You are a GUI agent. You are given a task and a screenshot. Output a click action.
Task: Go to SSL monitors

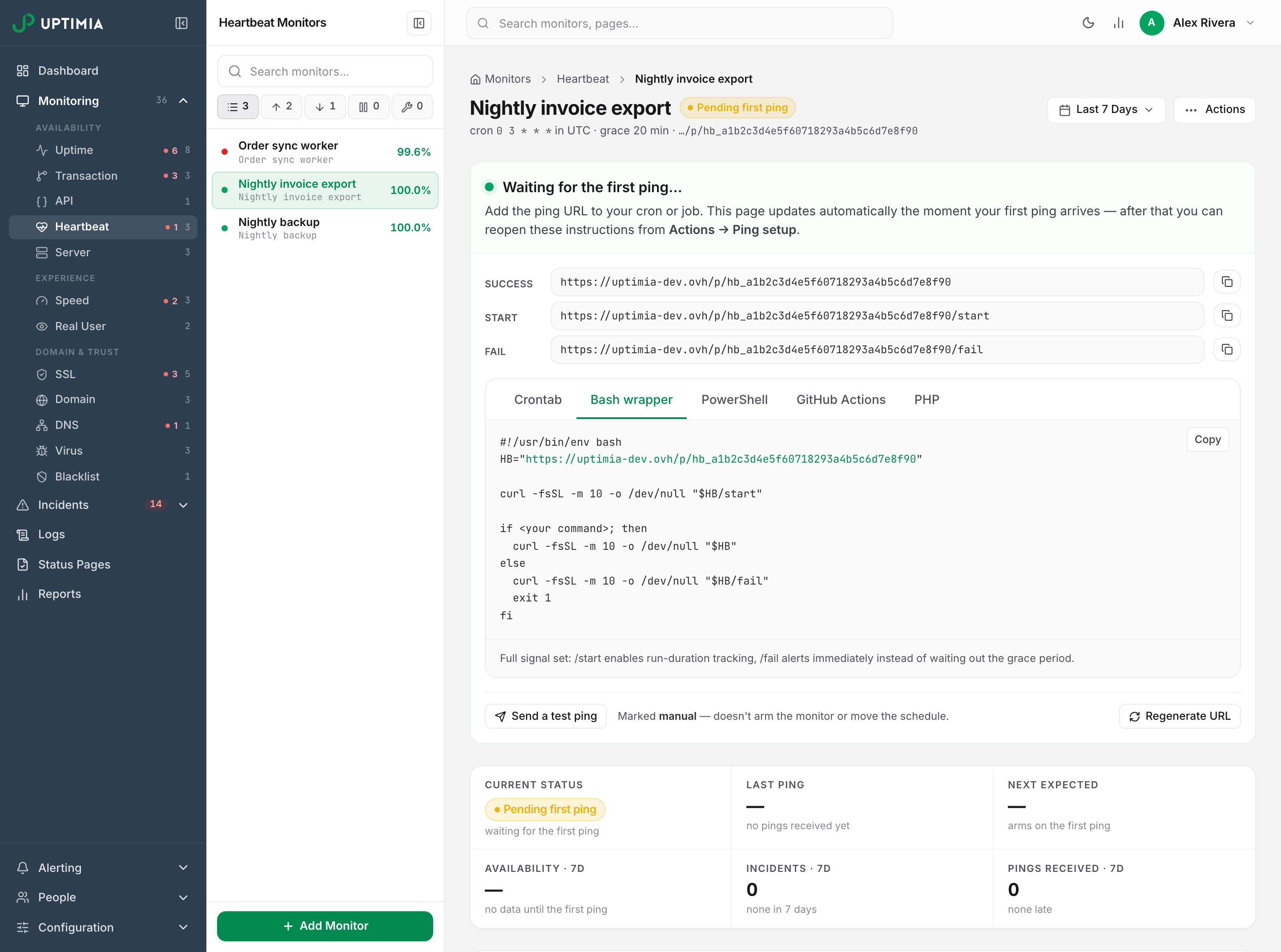(103, 375)
